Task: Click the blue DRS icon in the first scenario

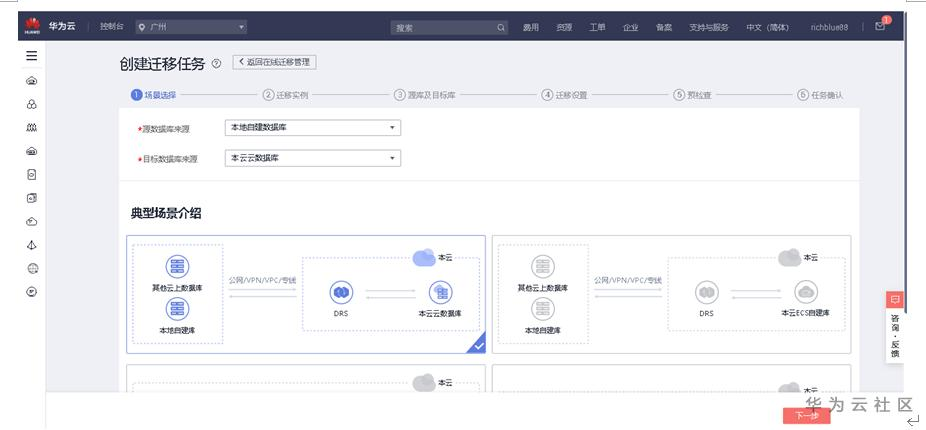Action: (341, 292)
